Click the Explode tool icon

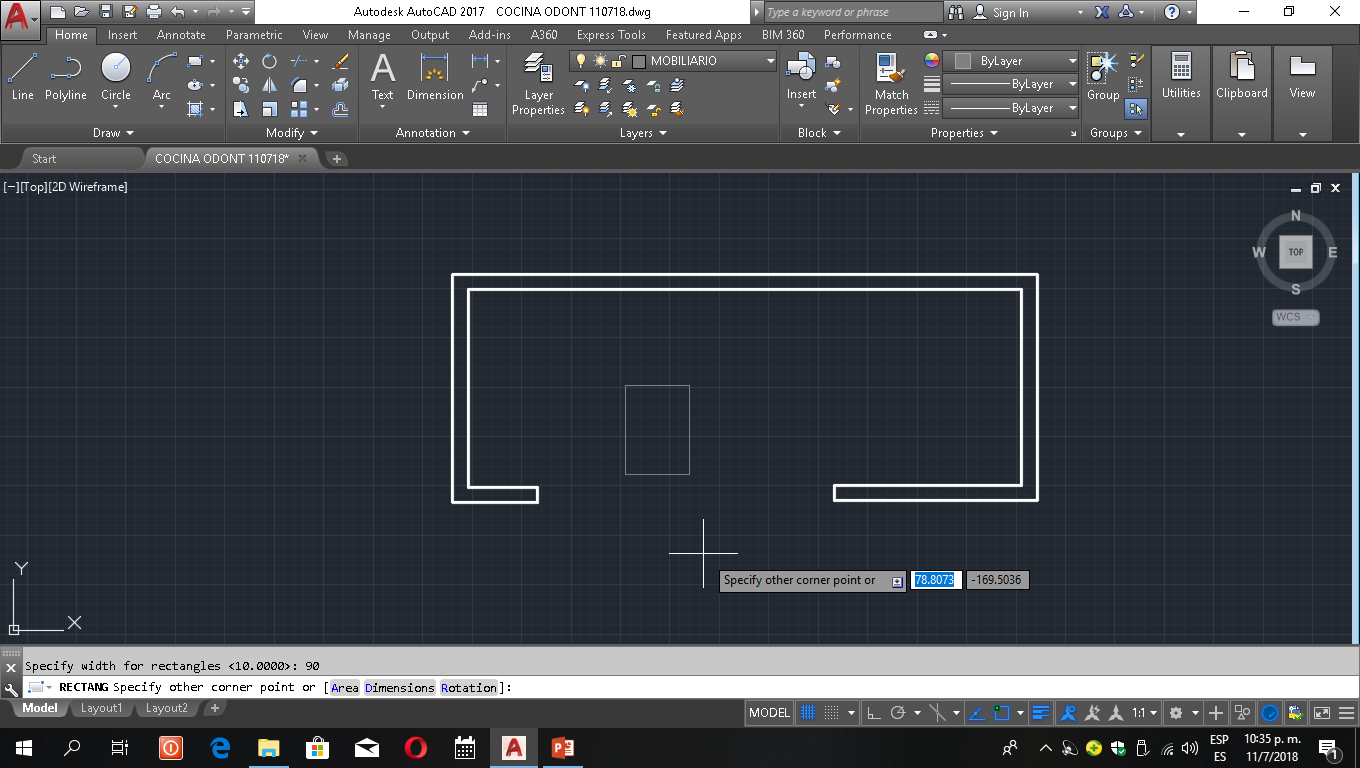[x=340, y=85]
